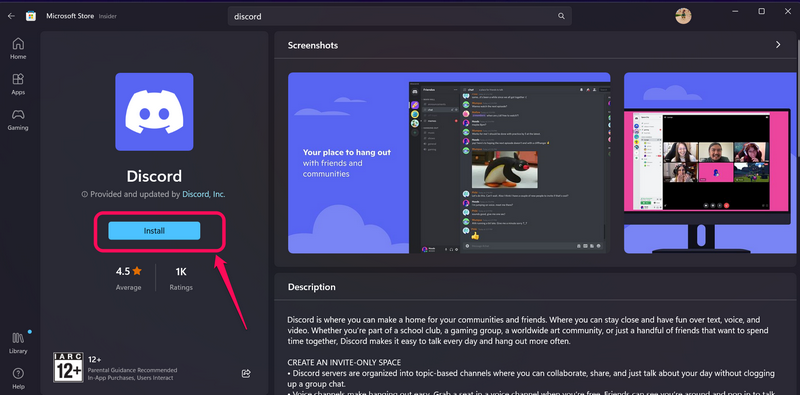This screenshot has height=395, width=800.
Task: Click the Microsoft Store logo icon
Action: (31, 16)
